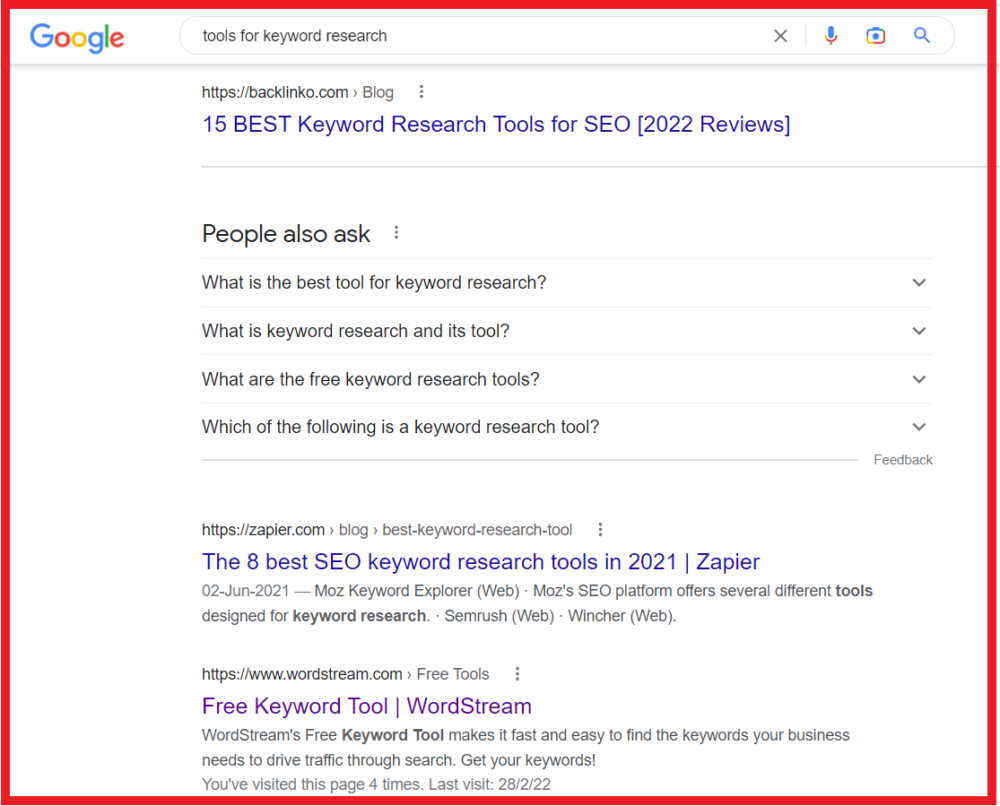1000x806 pixels.
Task: Open options menu for the WordStream result
Action: tap(517, 673)
